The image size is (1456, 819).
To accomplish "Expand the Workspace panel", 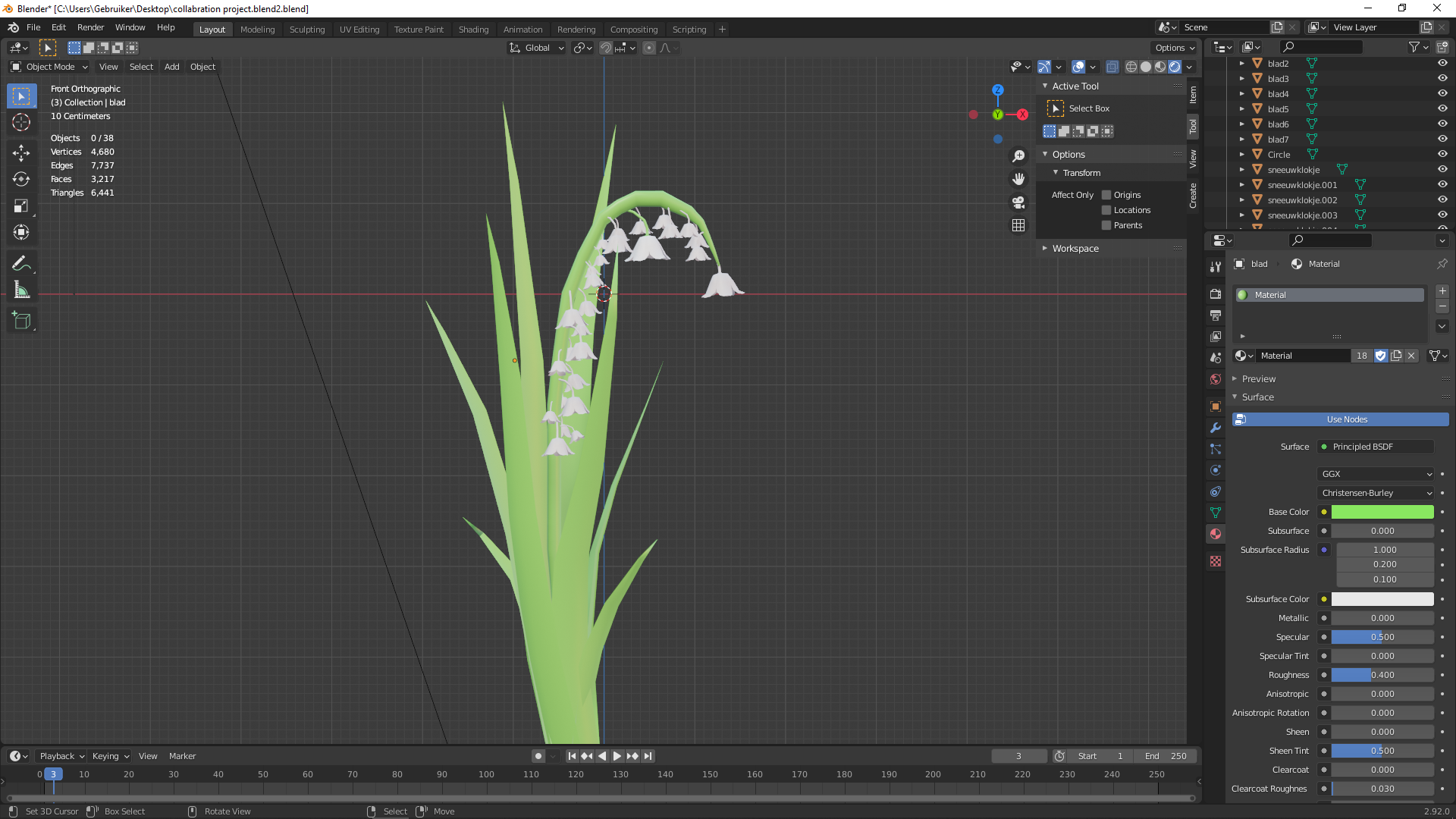I will tap(1075, 249).
